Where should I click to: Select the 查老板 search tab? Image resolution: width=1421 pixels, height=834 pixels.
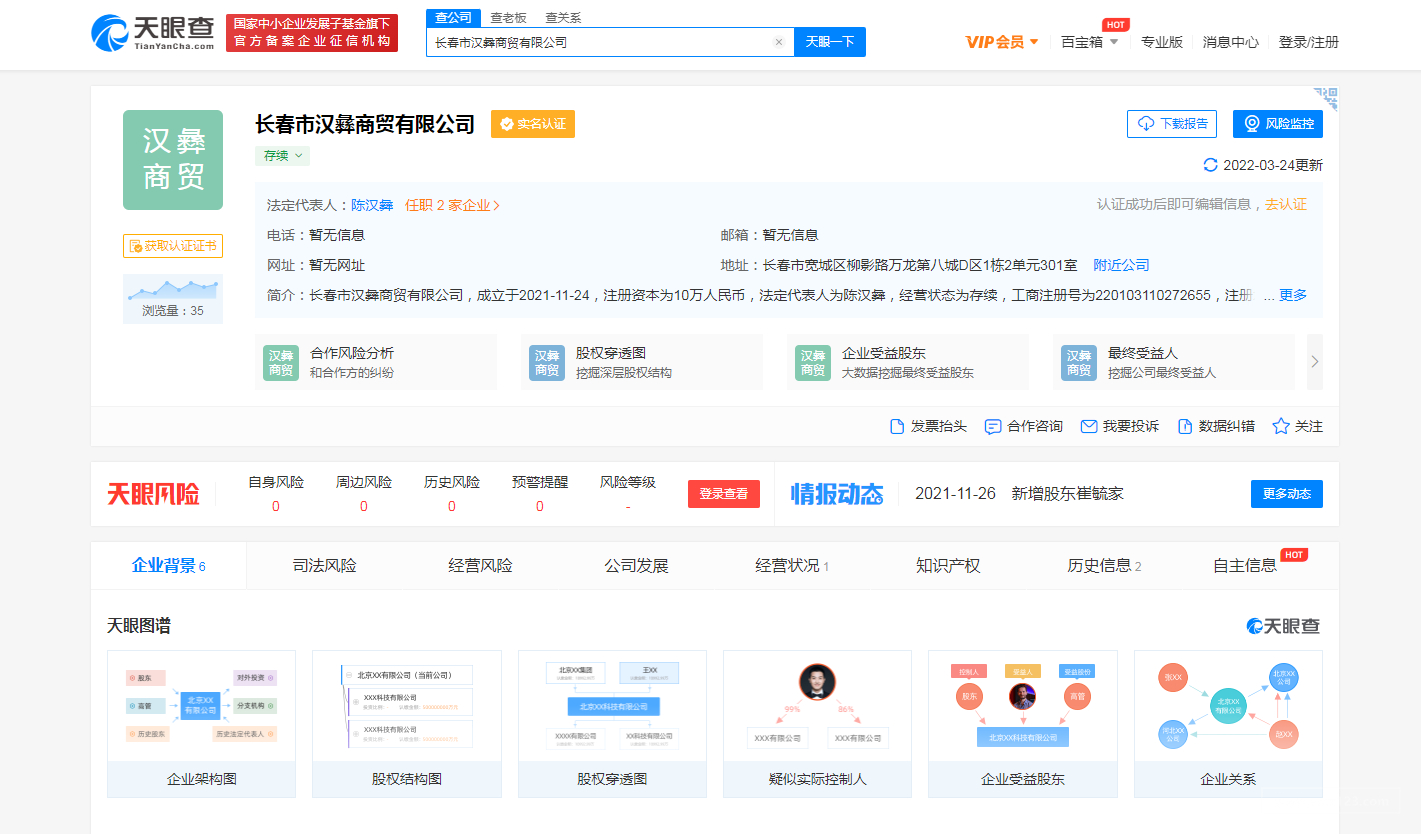point(508,18)
